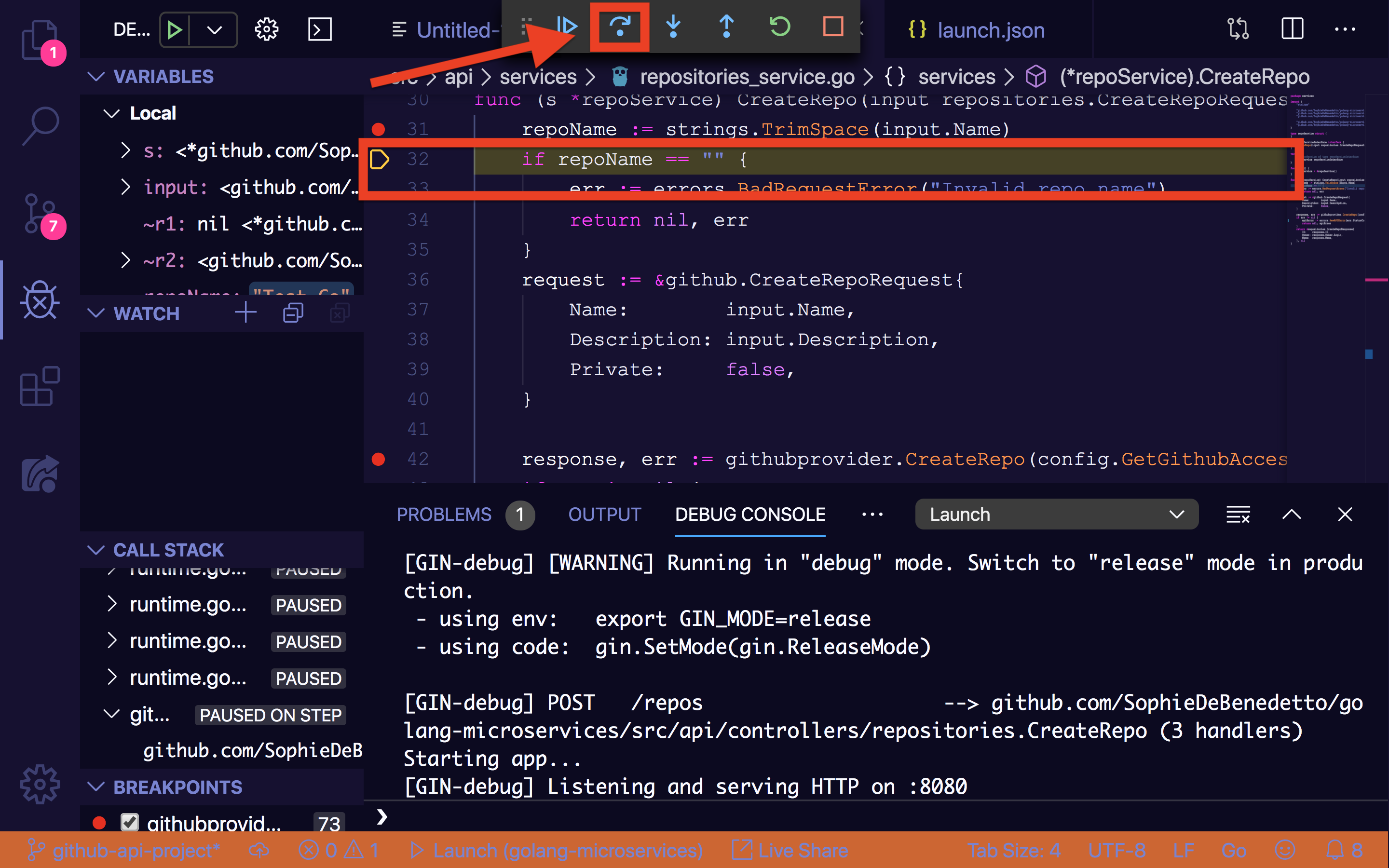Add a new watch expression

[245, 313]
